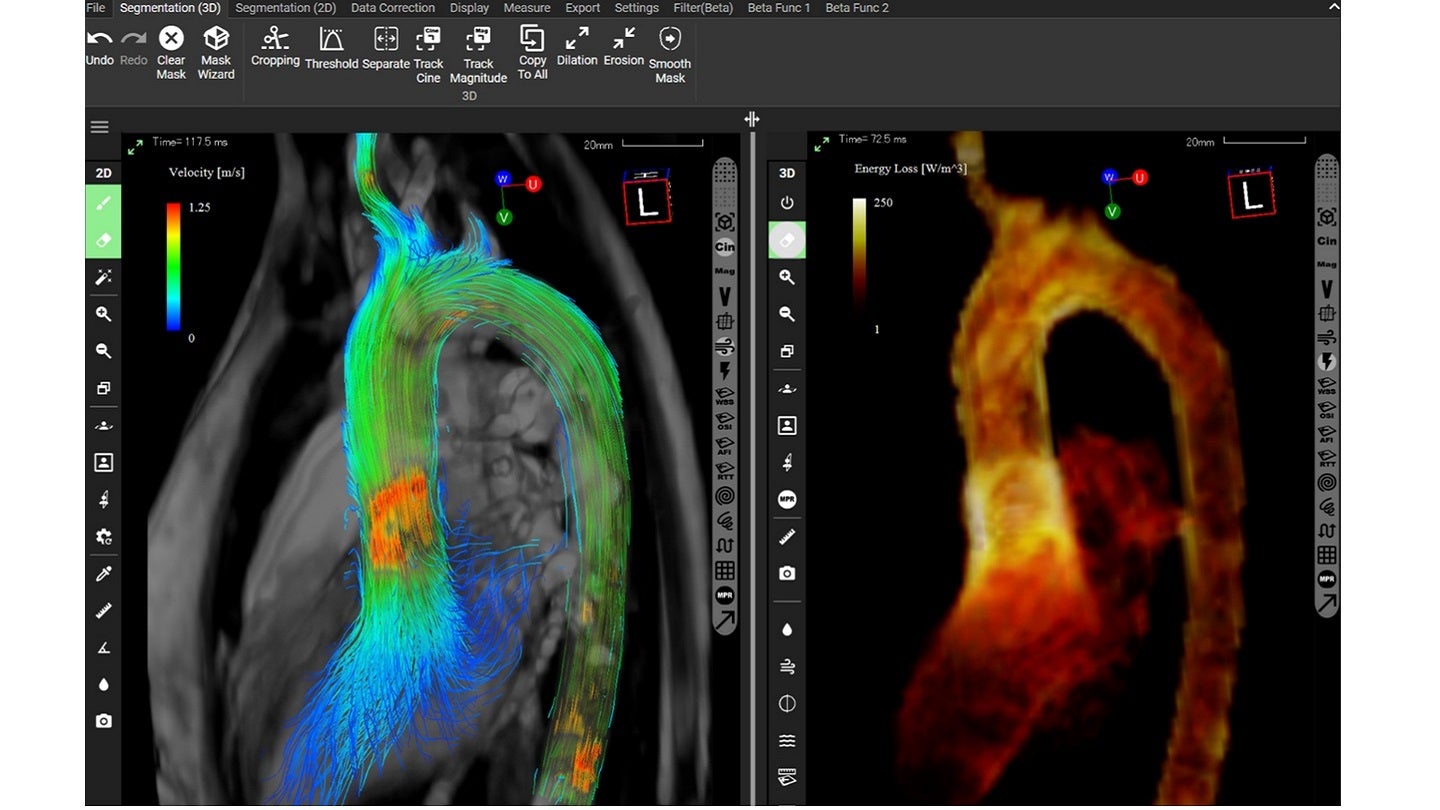Choose the Threshold tool
Image resolution: width=1440 pixels, height=810 pixels.
click(331, 40)
